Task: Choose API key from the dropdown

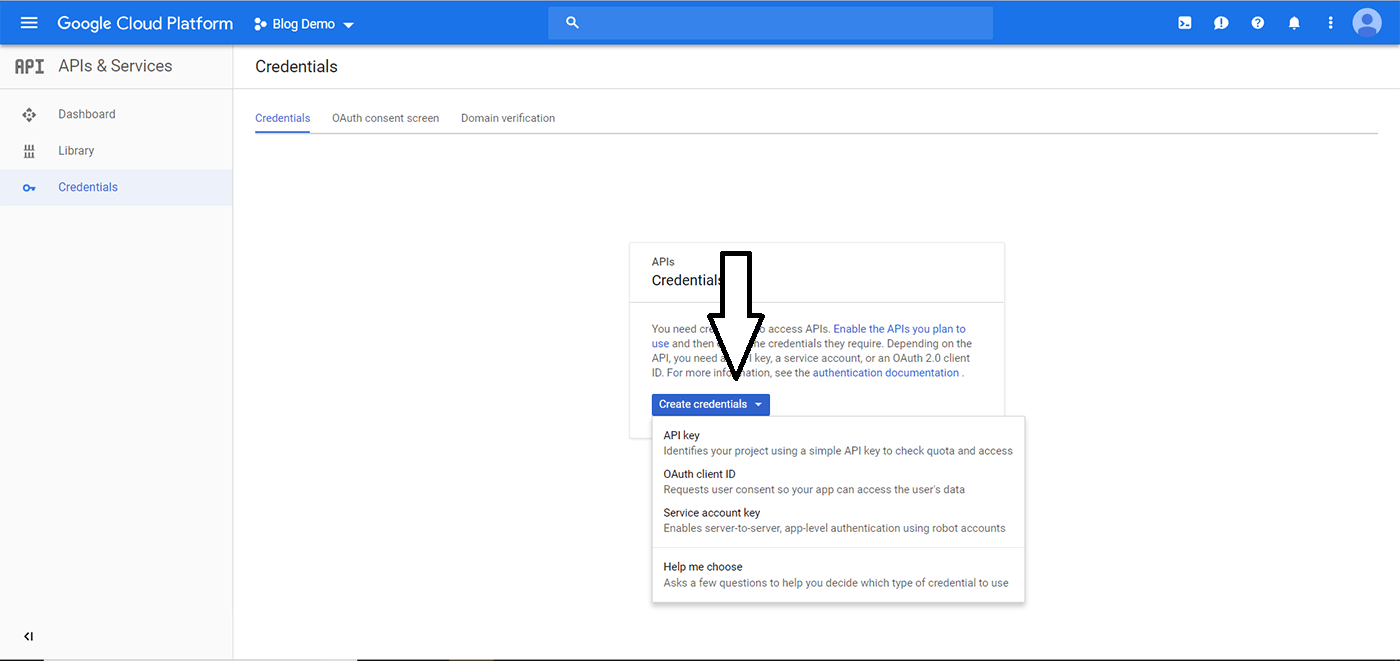Action: pyautogui.click(x=838, y=443)
